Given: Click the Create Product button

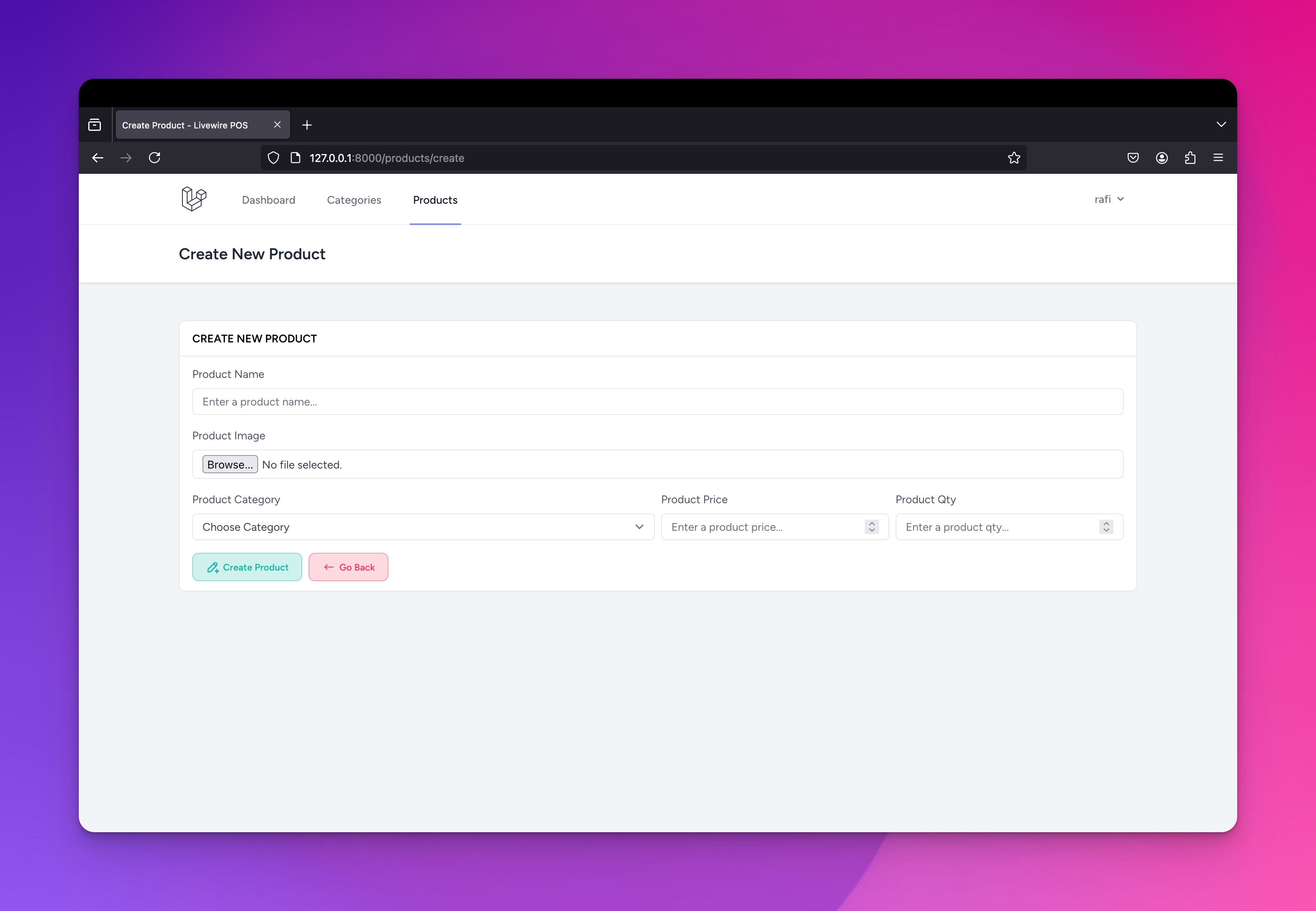Looking at the screenshot, I should pyautogui.click(x=247, y=567).
